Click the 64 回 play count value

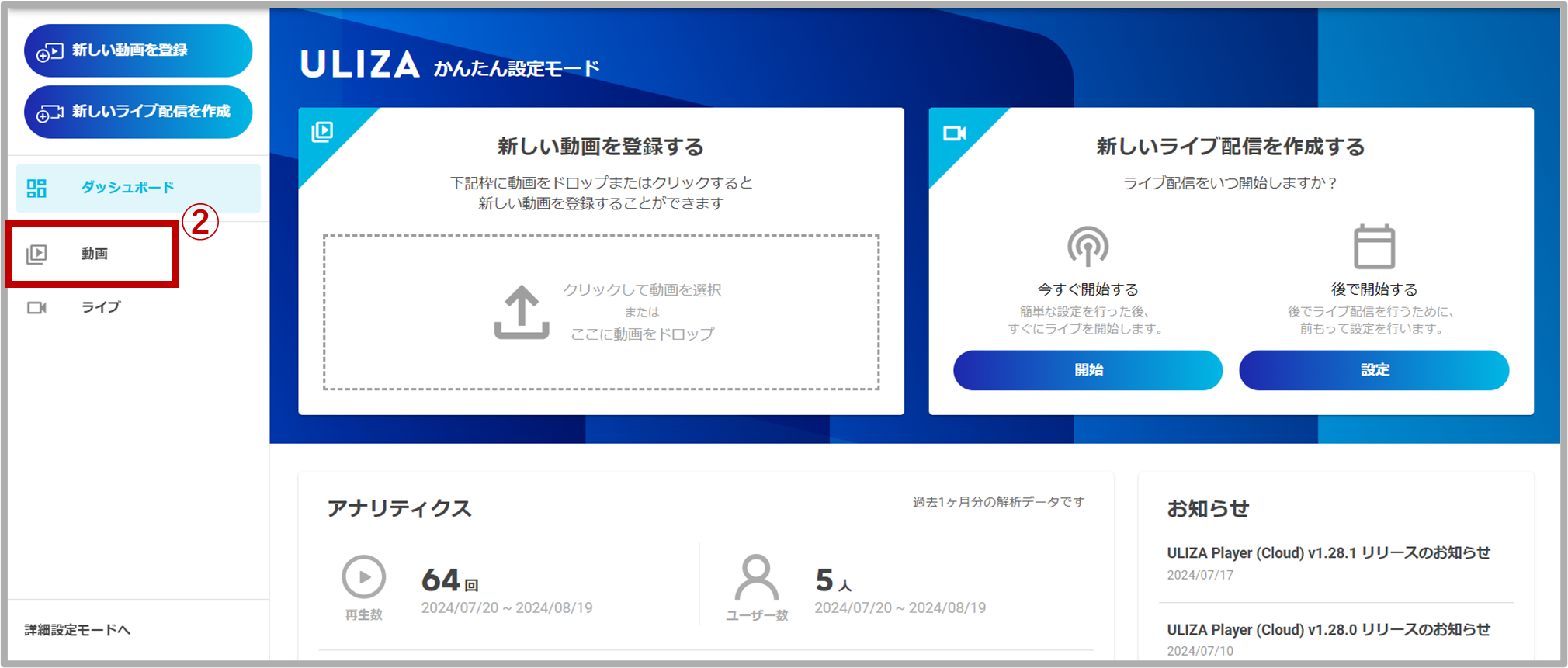click(x=449, y=580)
